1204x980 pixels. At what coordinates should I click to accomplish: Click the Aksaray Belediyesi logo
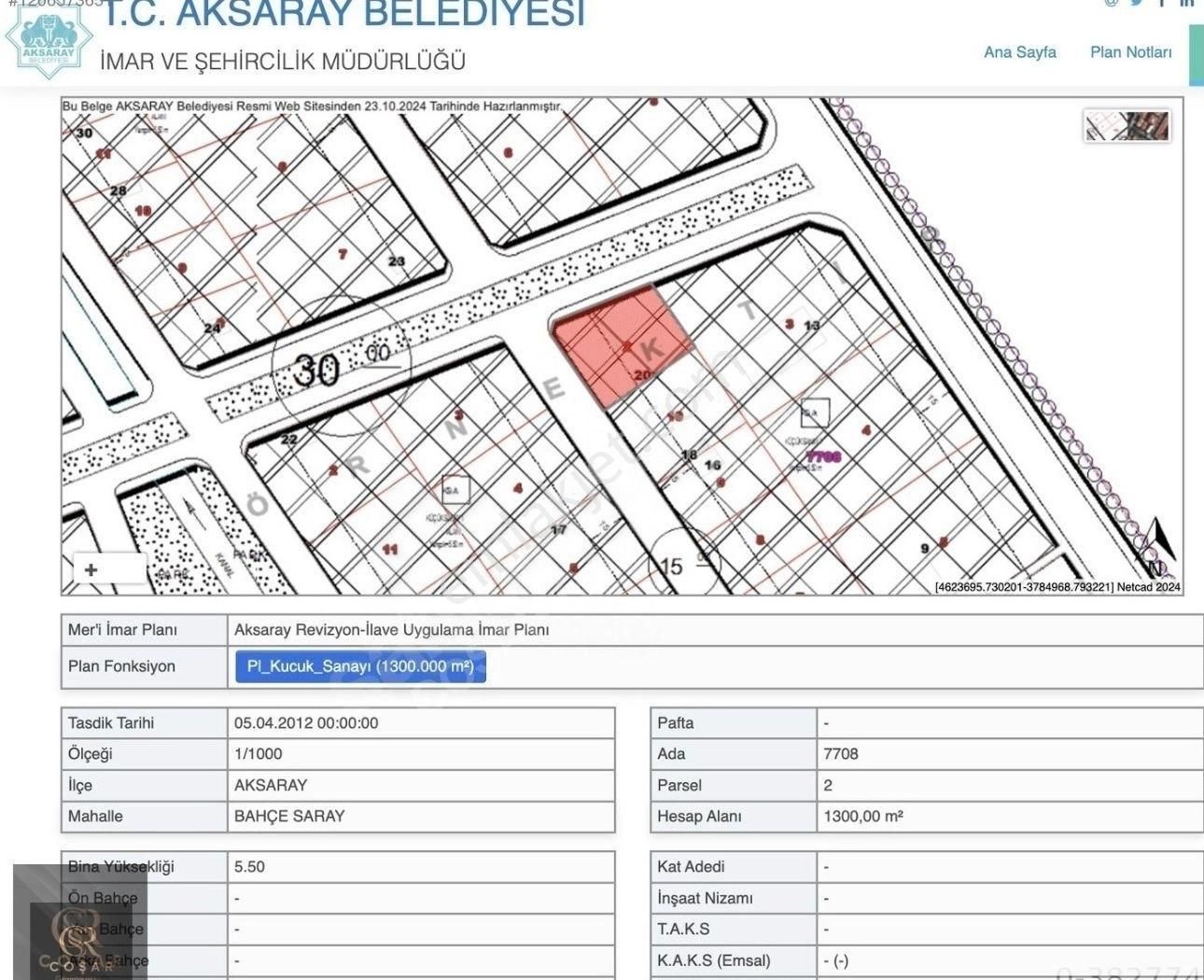pos(49,42)
